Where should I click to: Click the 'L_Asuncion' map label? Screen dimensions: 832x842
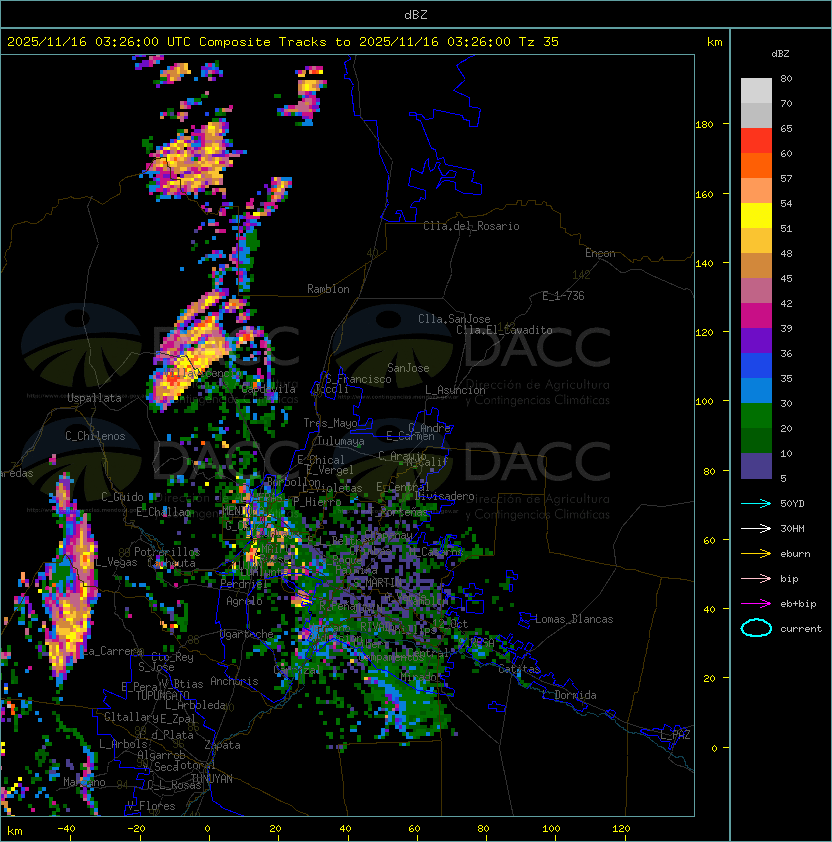pos(455,390)
